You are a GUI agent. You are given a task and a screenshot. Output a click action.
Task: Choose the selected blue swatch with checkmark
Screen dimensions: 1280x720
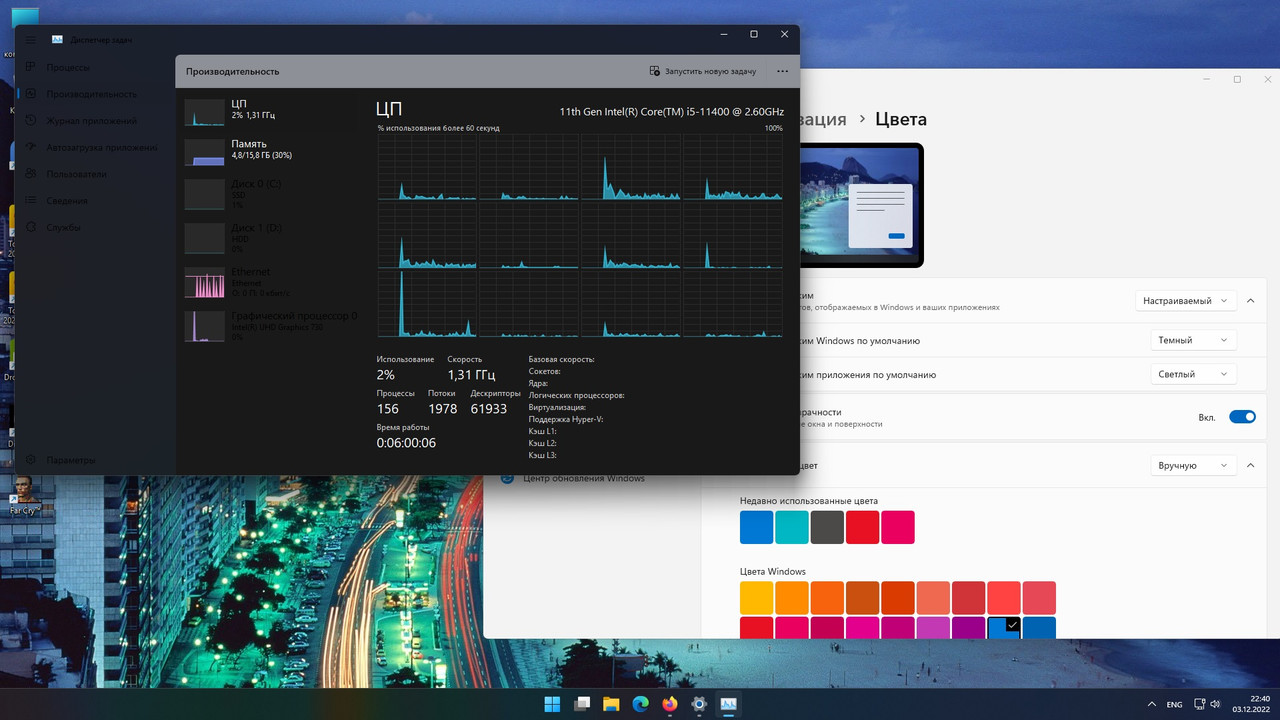click(1004, 628)
